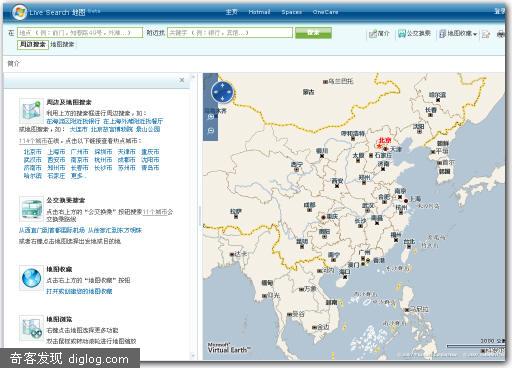
Task: Open link 在上海外滩附近找餐厅
Action: pyautogui.click(x=133, y=121)
